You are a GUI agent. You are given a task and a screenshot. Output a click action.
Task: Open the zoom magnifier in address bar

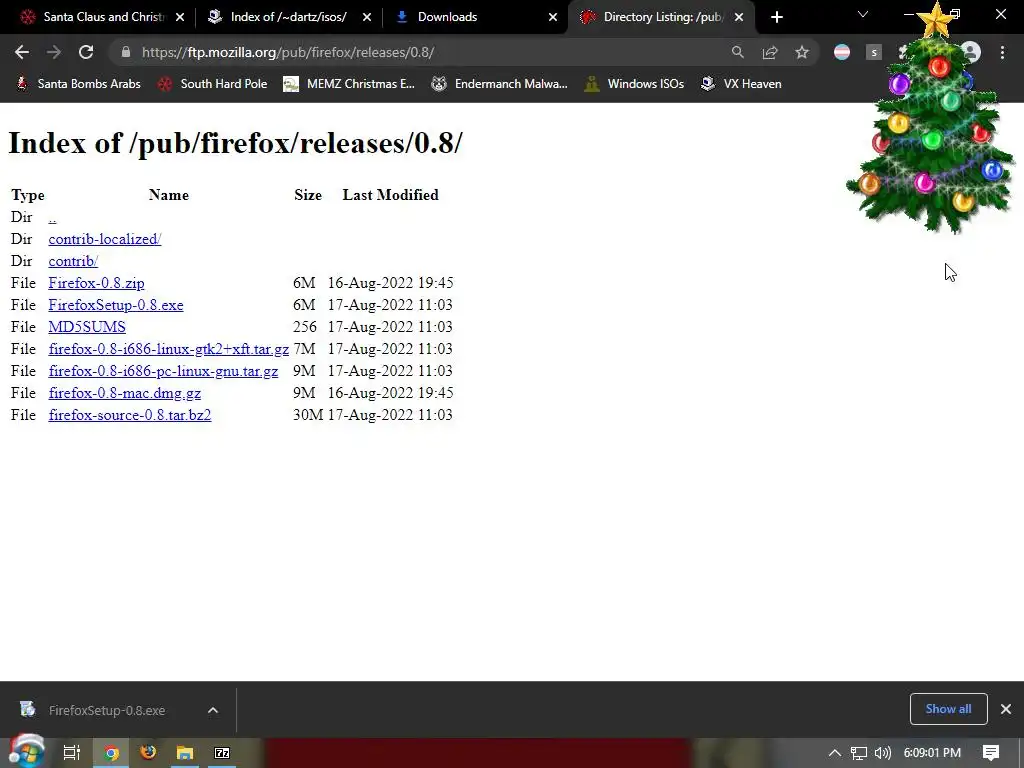coord(737,52)
